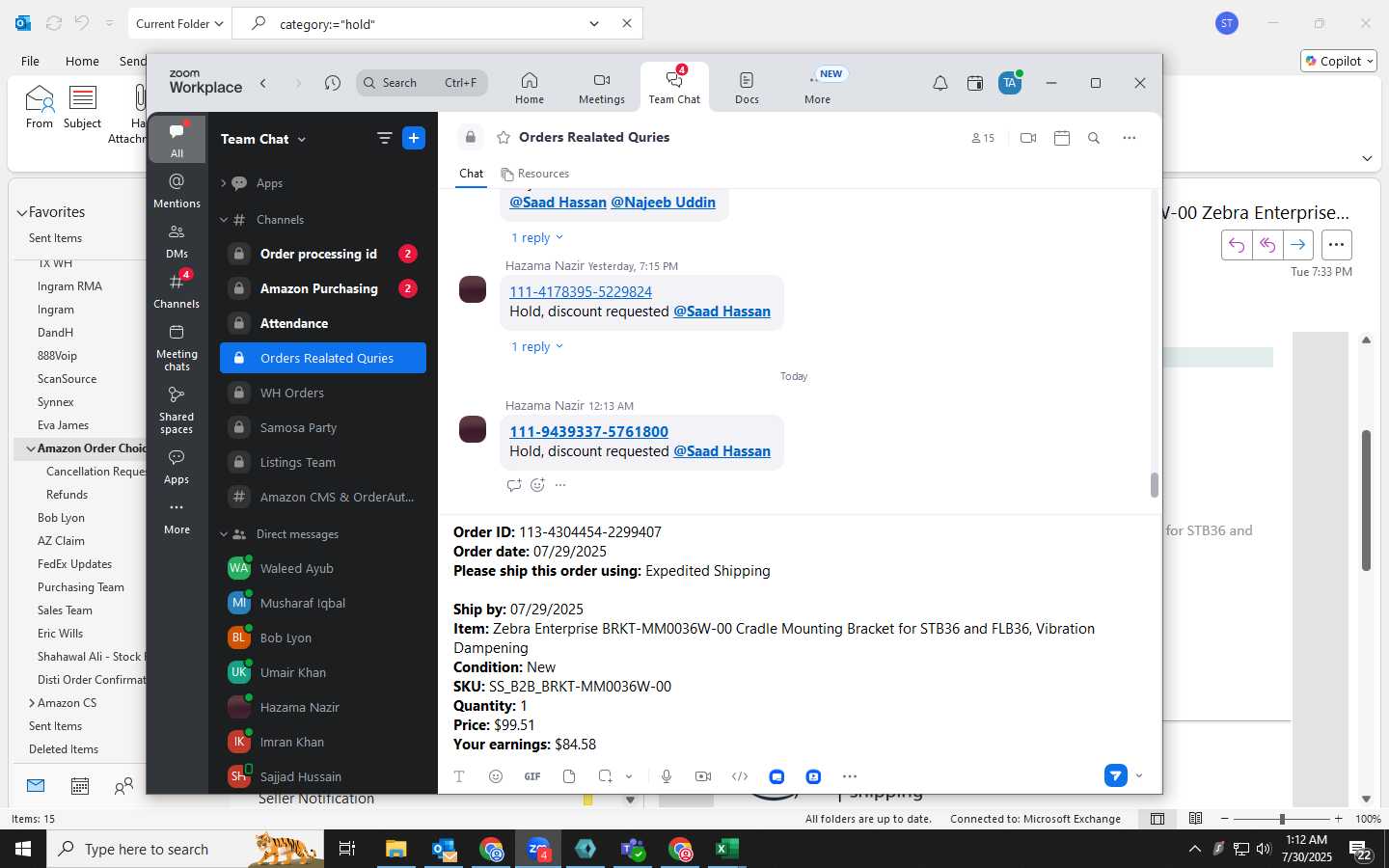
Task: Open order link 111-9439337-5761800
Action: point(588,431)
